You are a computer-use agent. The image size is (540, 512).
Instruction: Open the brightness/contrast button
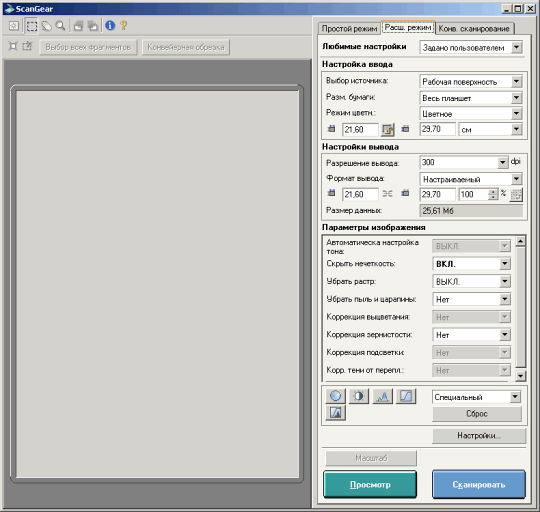tap(359, 396)
